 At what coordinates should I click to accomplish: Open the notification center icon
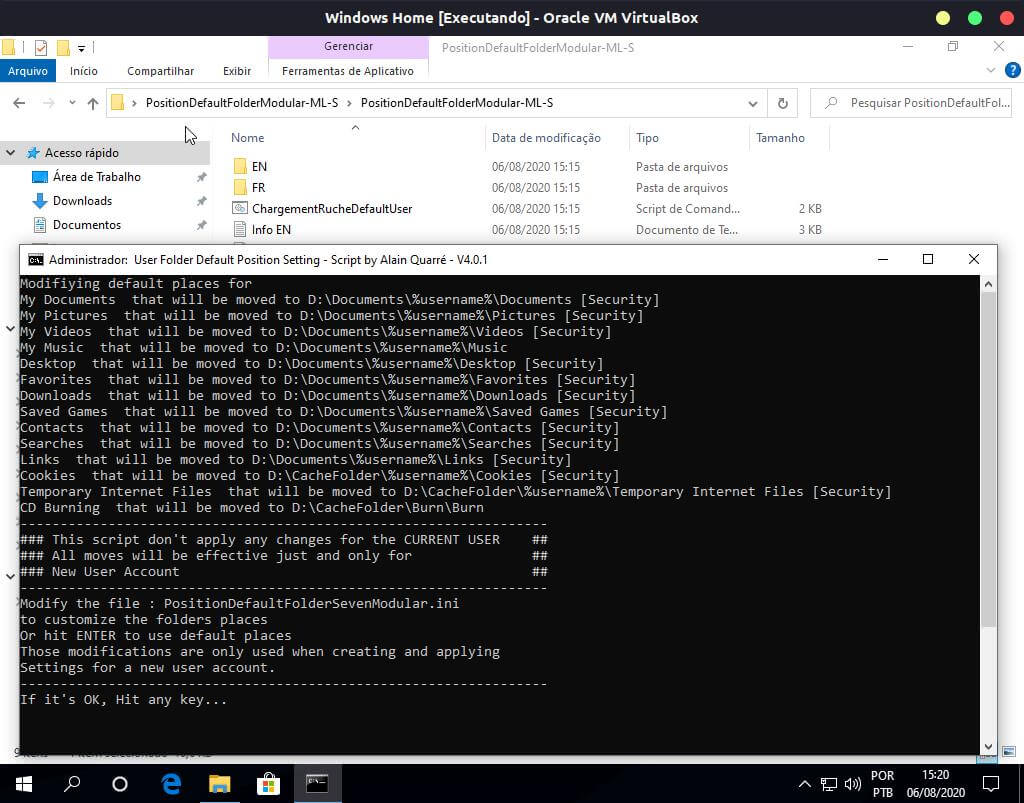click(x=990, y=783)
